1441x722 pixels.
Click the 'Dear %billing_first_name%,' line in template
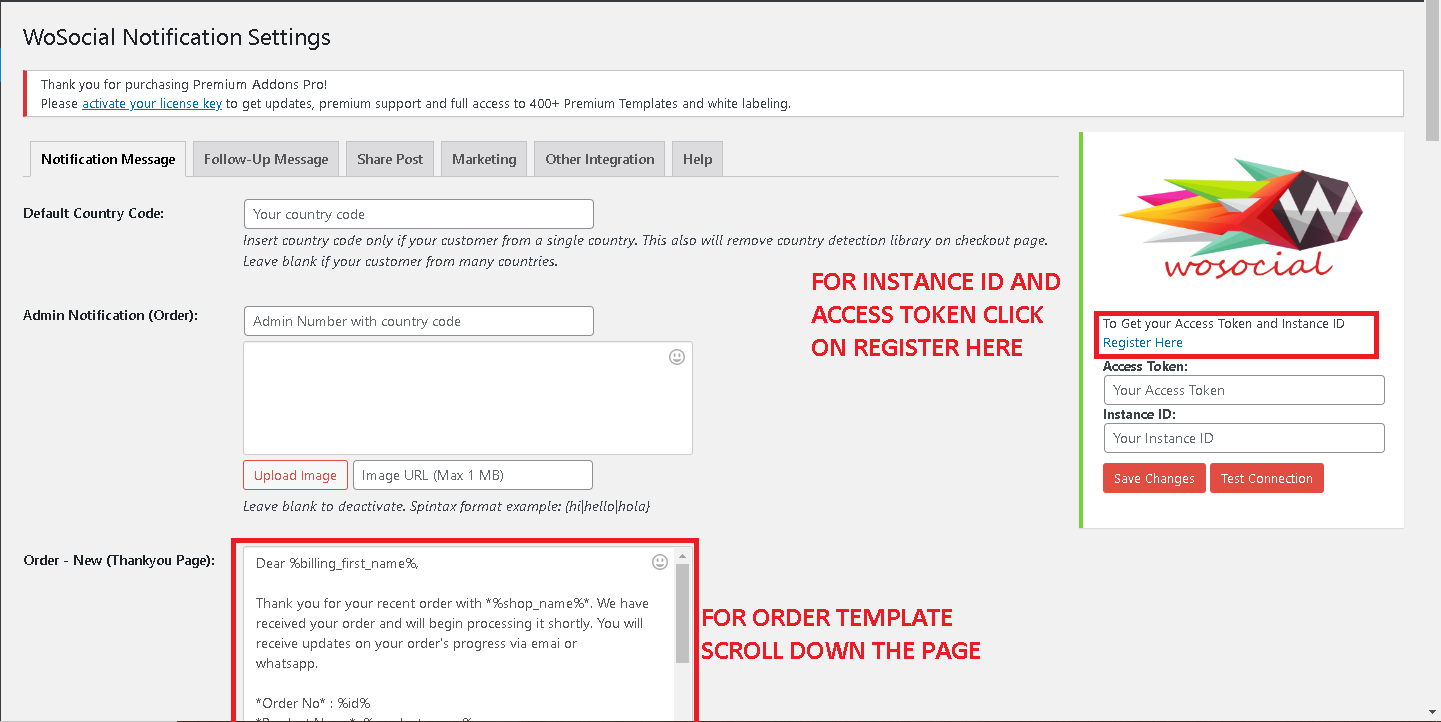[338, 563]
